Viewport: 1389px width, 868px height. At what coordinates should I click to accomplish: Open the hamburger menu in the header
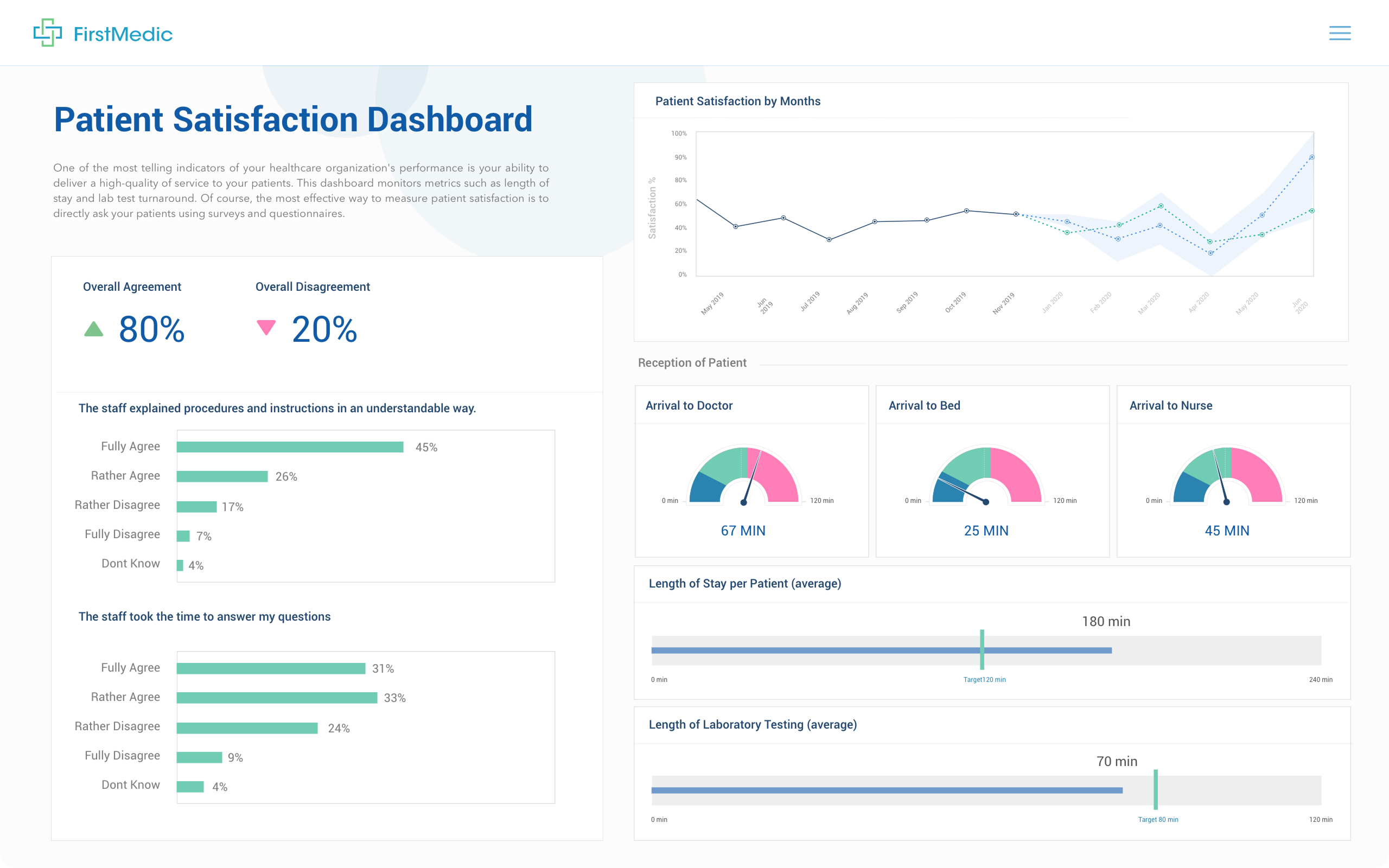pyautogui.click(x=1339, y=33)
